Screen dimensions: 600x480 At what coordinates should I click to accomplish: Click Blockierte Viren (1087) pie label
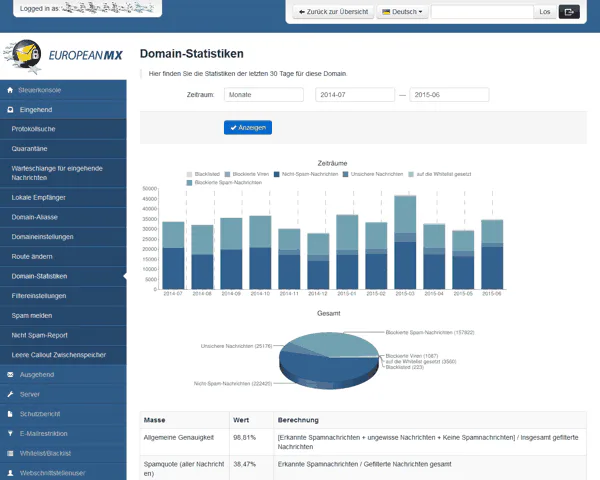point(412,356)
